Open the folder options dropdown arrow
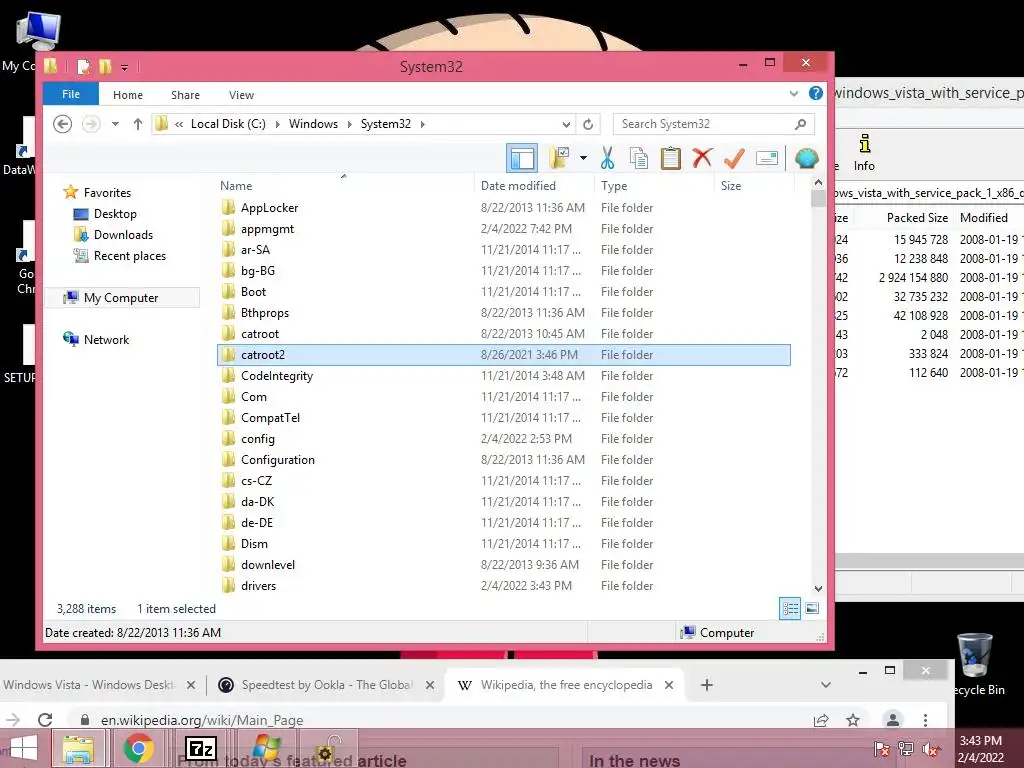The width and height of the screenshot is (1024, 768). coord(583,158)
